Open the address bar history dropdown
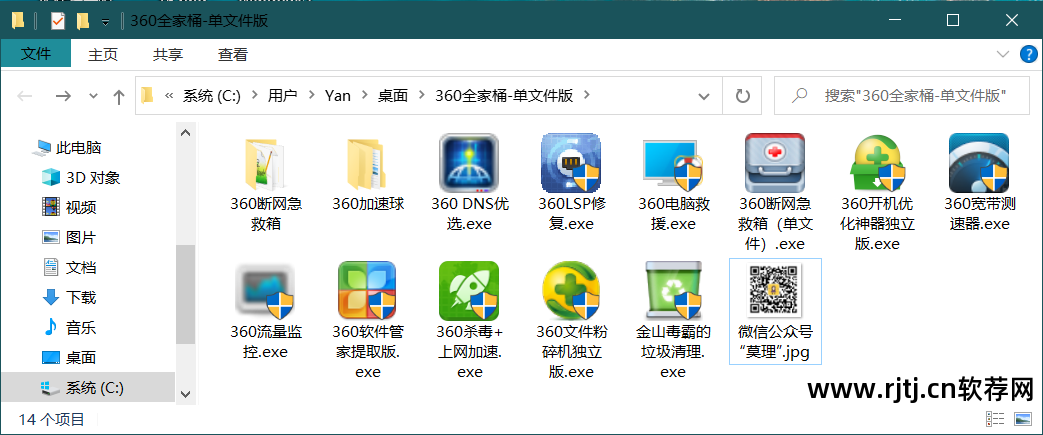1043x435 pixels. pos(703,96)
